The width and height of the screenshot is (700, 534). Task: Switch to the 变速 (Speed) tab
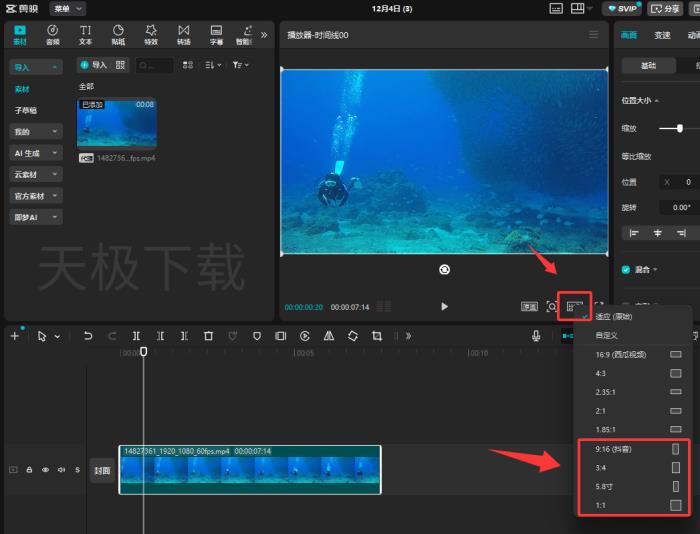point(662,34)
